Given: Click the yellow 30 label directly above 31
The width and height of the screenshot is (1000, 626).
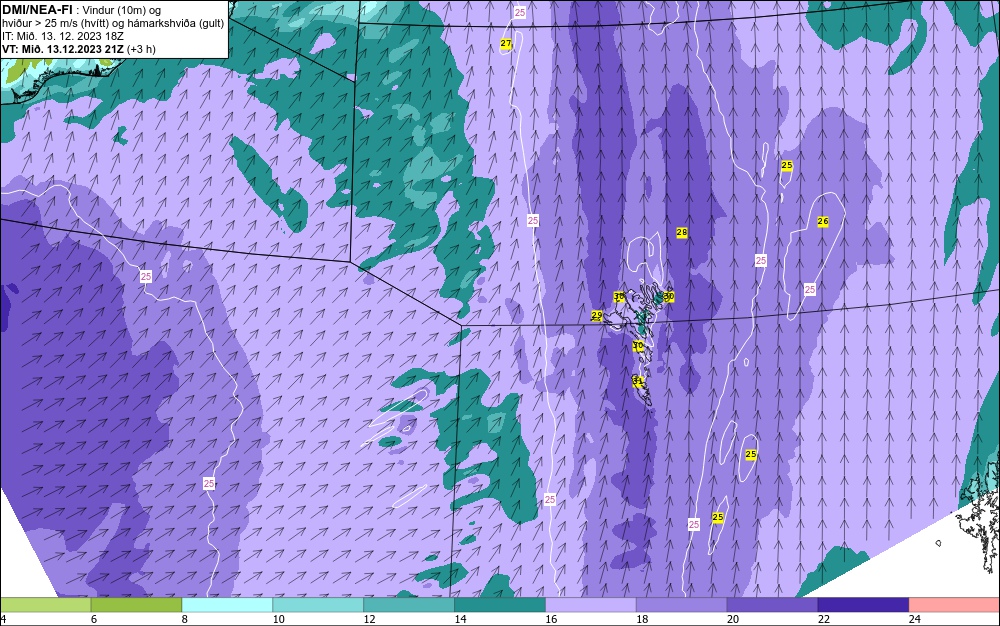Looking at the screenshot, I should tap(638, 346).
